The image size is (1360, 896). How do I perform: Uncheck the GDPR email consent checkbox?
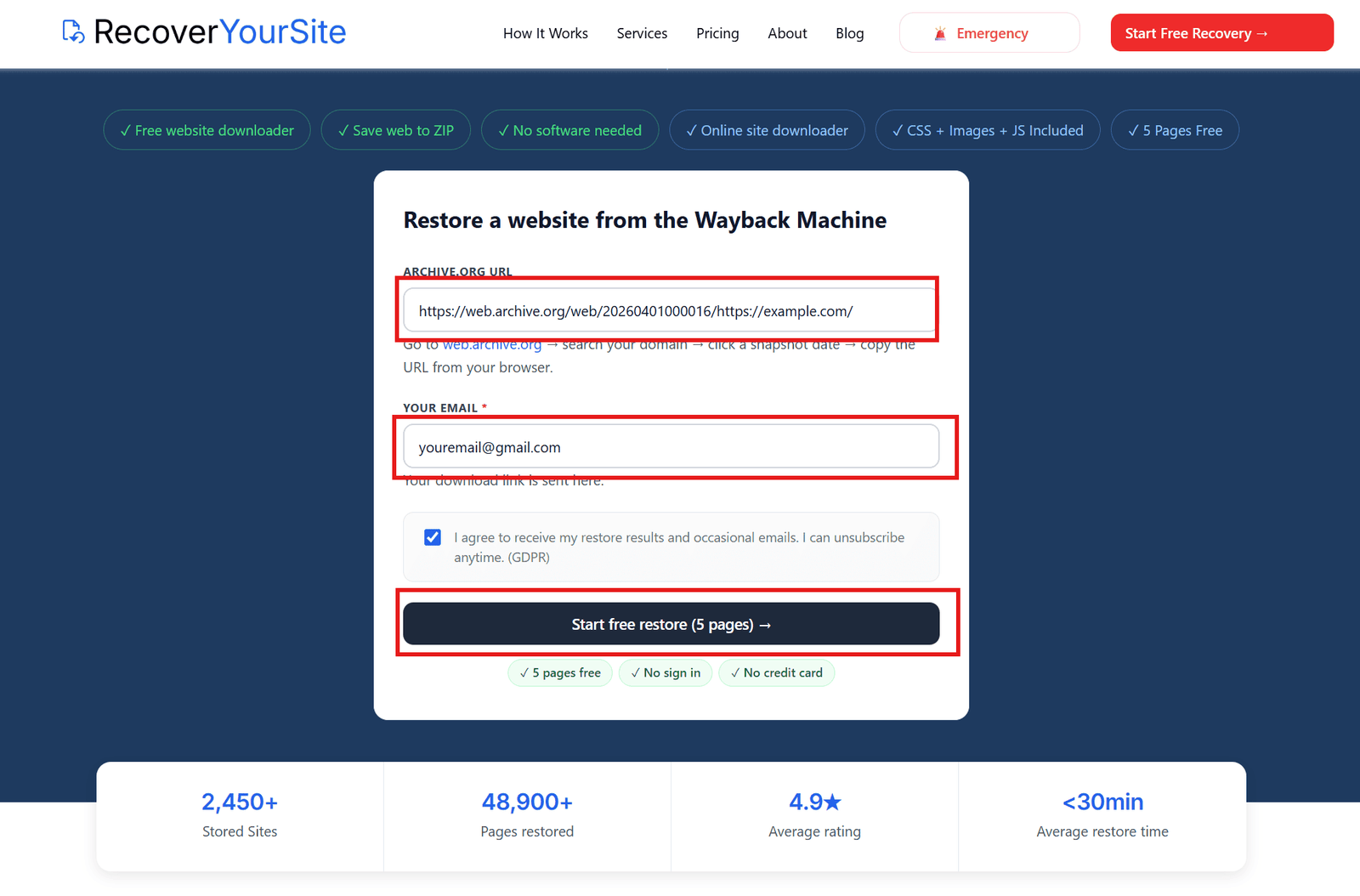(433, 537)
